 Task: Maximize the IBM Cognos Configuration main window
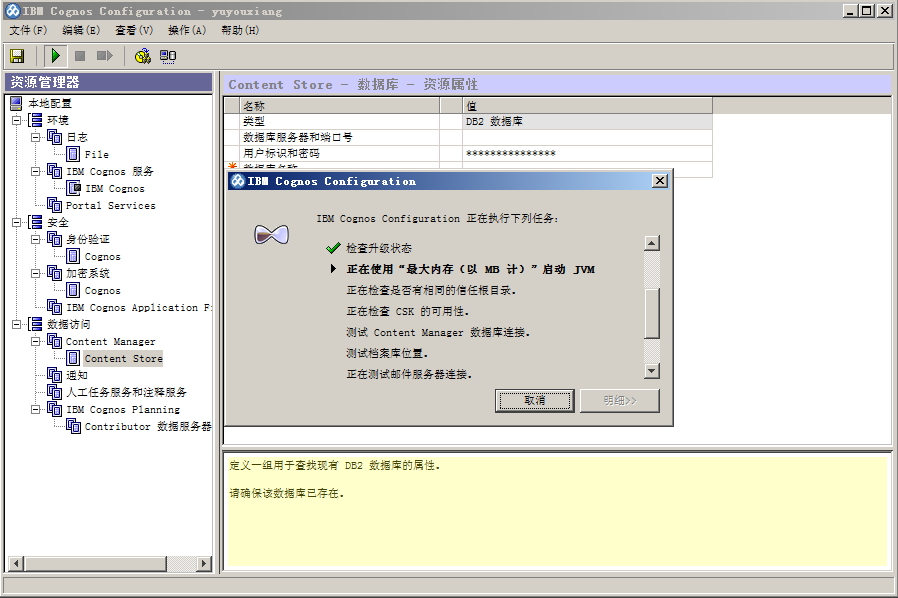[867, 10]
